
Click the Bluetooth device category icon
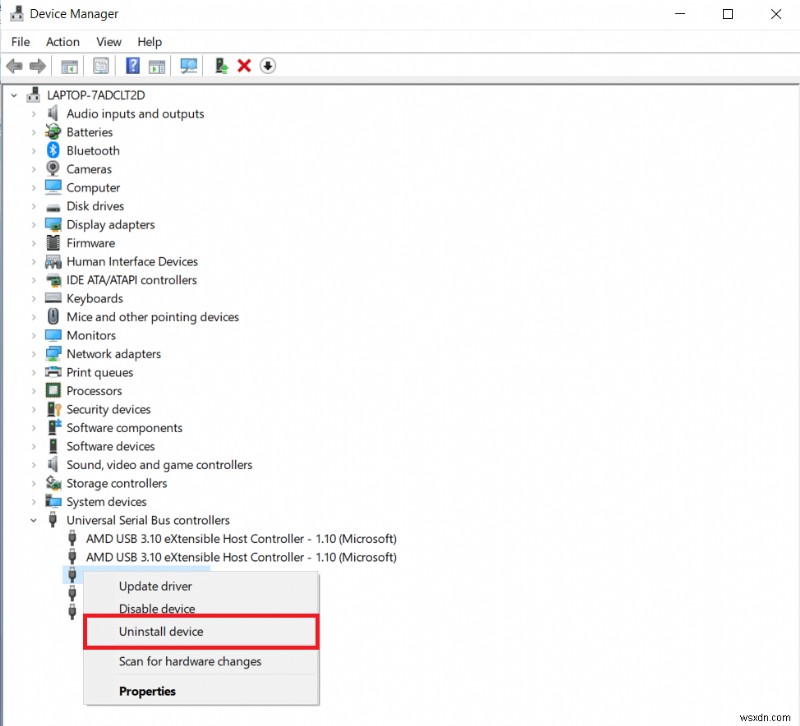(55, 150)
